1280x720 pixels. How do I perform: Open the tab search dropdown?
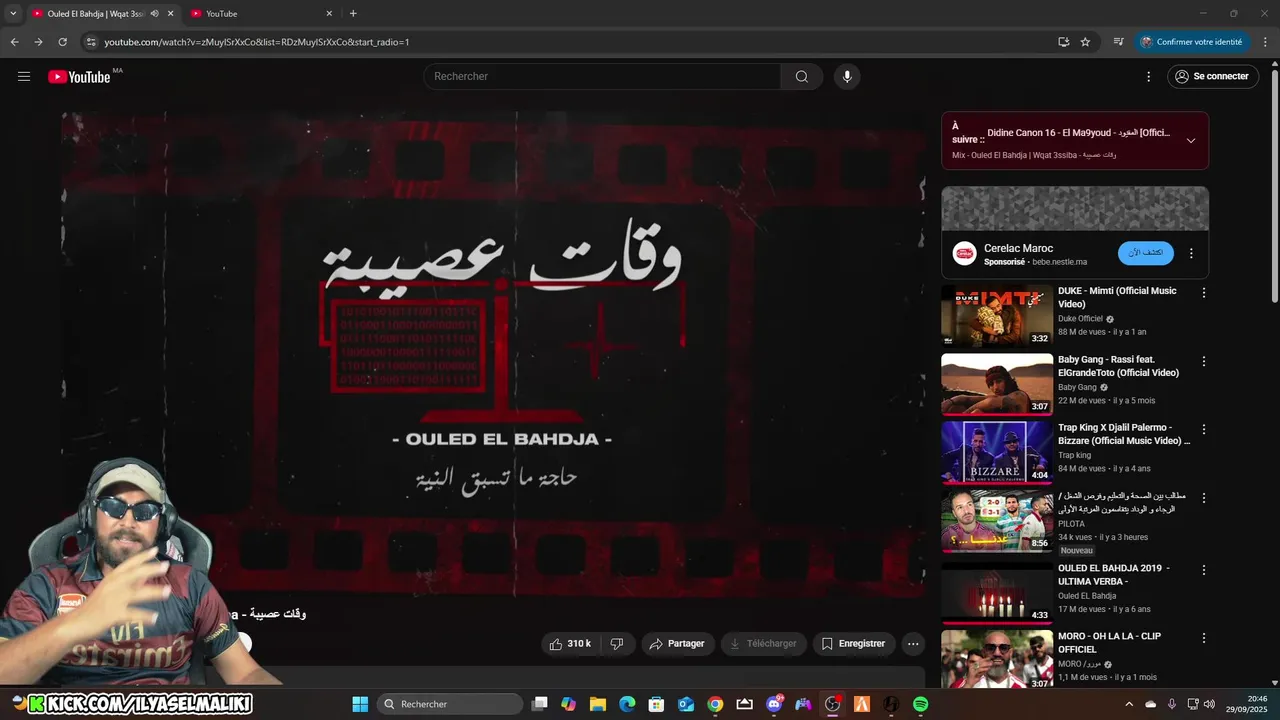click(x=13, y=13)
